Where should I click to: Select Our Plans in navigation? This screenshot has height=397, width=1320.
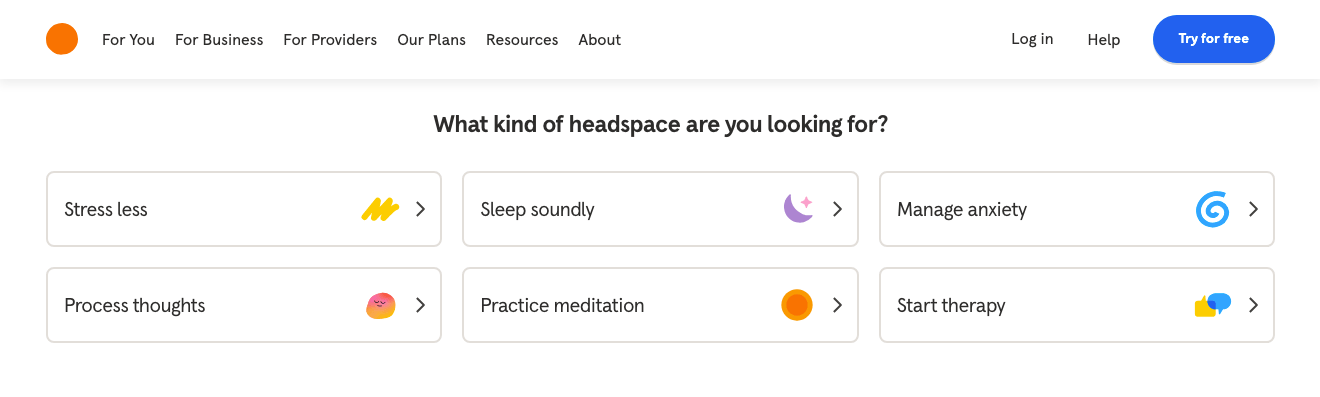coord(431,40)
